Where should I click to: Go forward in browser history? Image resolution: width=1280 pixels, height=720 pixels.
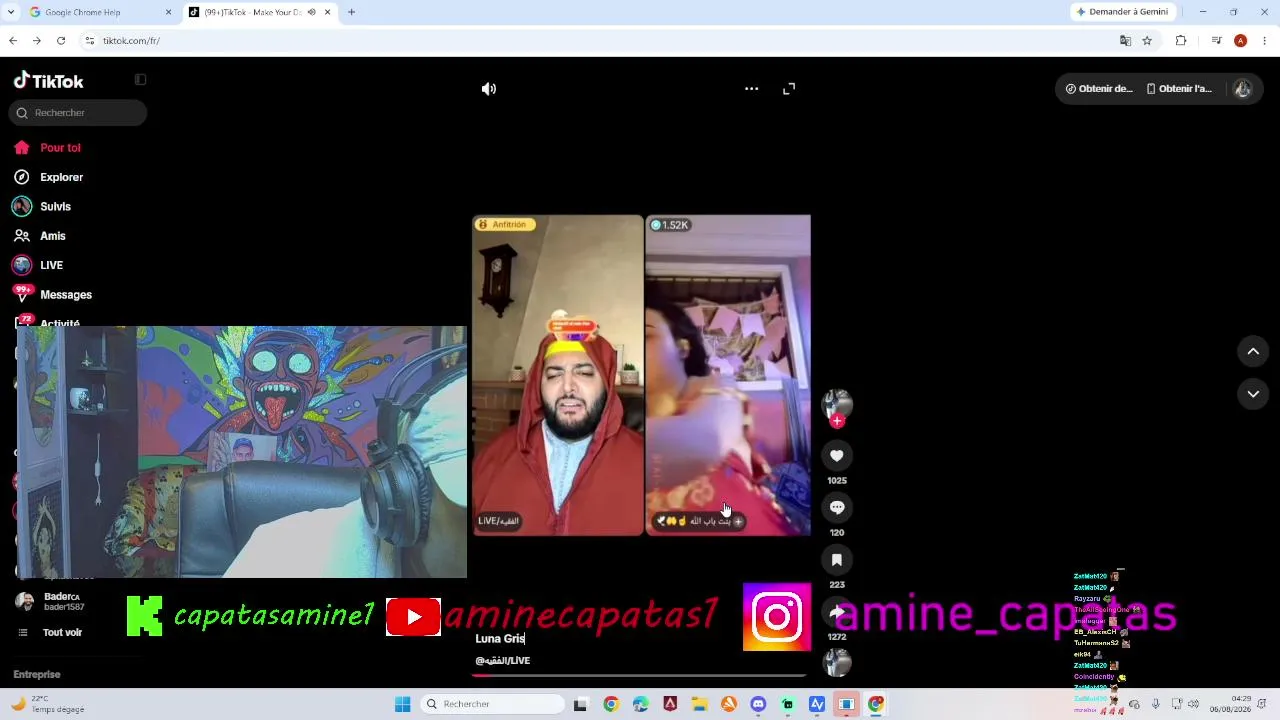pos(37,41)
